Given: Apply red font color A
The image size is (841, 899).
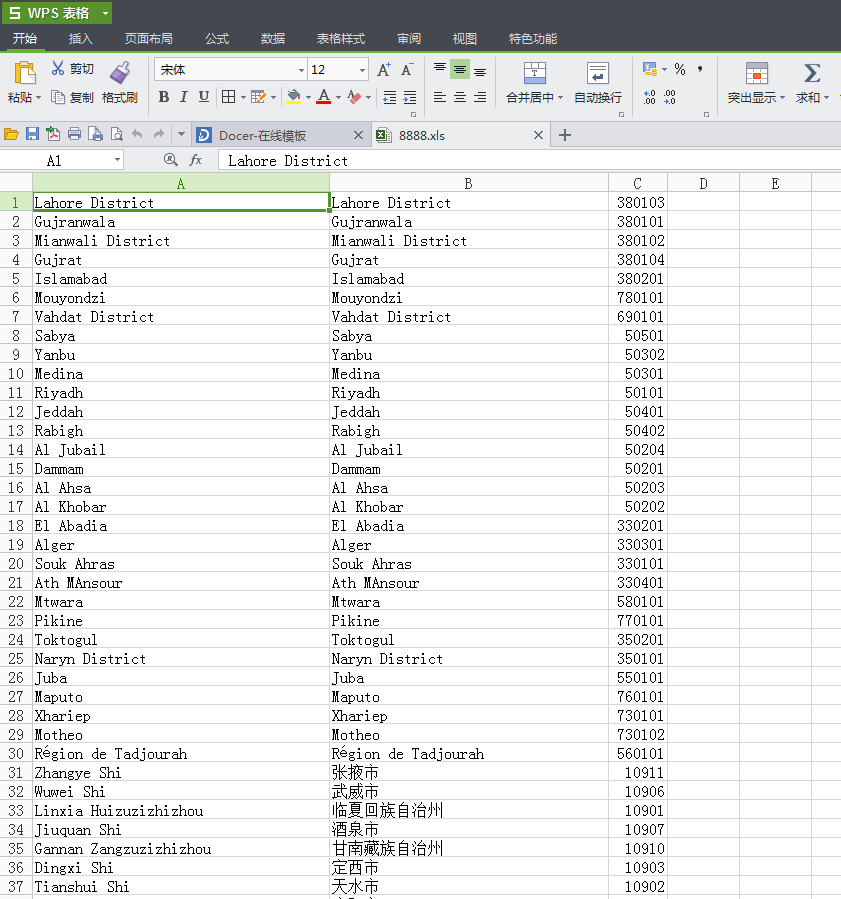Looking at the screenshot, I should click(323, 97).
